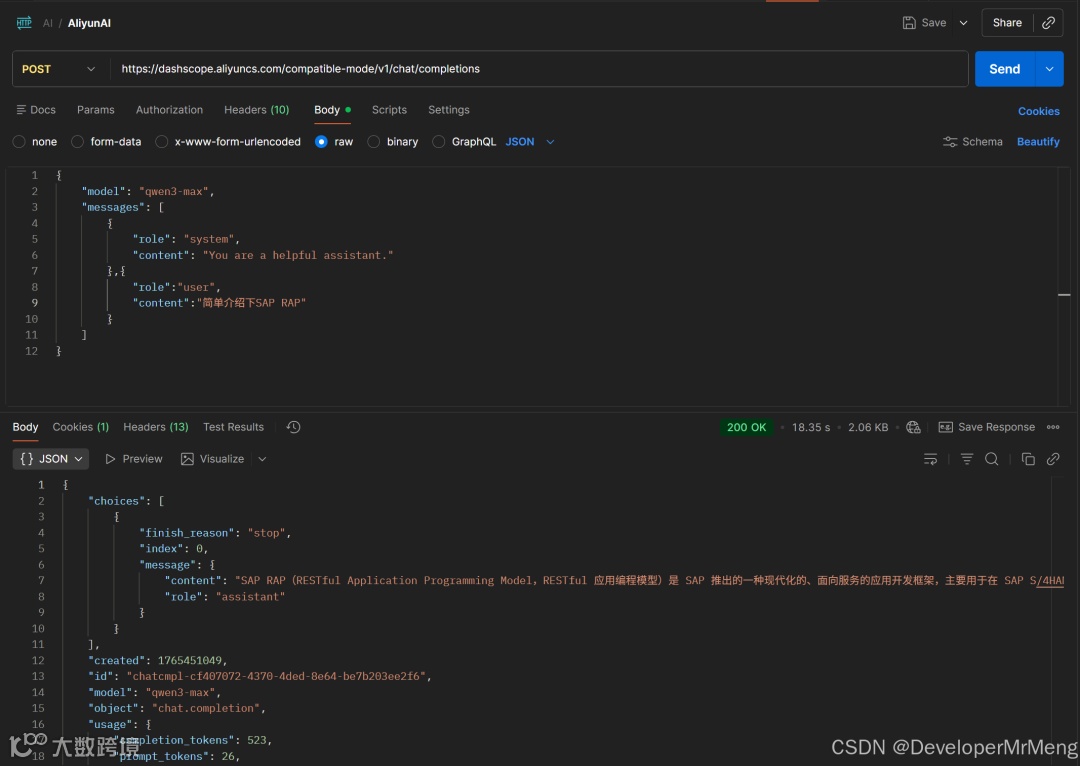Viewport: 1080px width, 766px height.
Task: Click the "qwen3-max" request model value
Action: click(x=176, y=192)
